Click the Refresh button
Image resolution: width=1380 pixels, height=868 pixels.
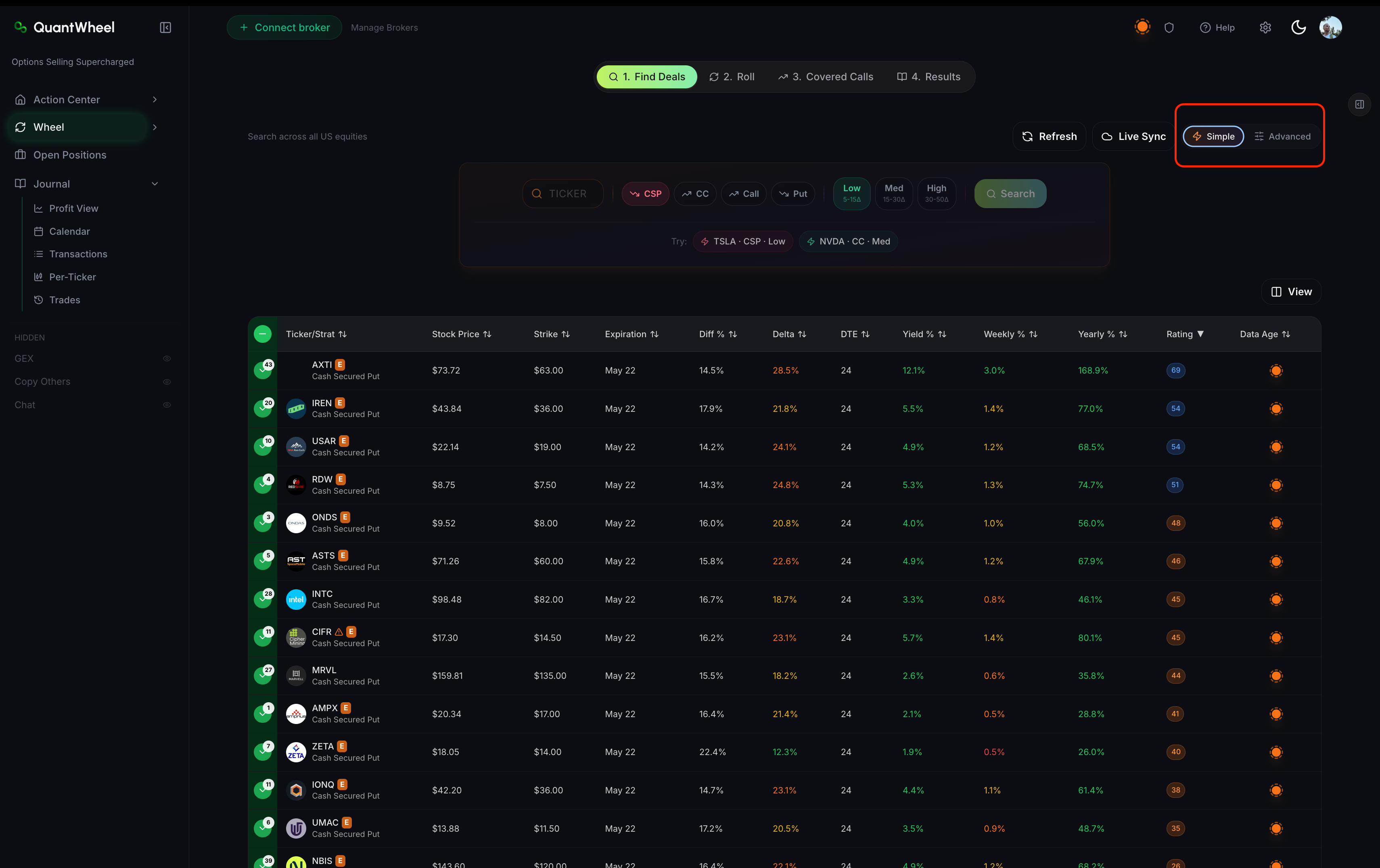pyautogui.click(x=1050, y=136)
